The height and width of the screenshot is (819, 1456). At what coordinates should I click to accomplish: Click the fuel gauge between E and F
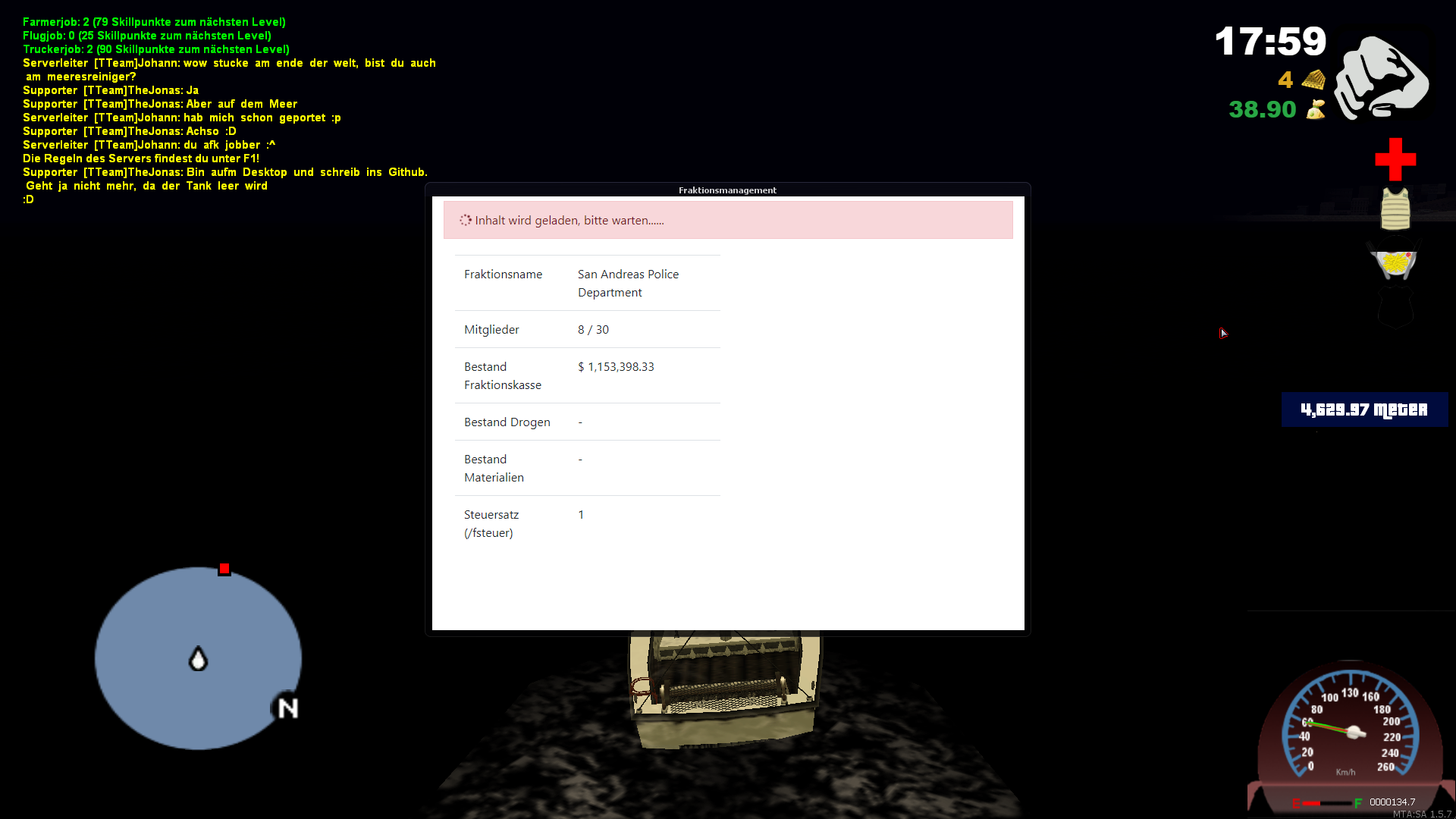(x=1326, y=802)
